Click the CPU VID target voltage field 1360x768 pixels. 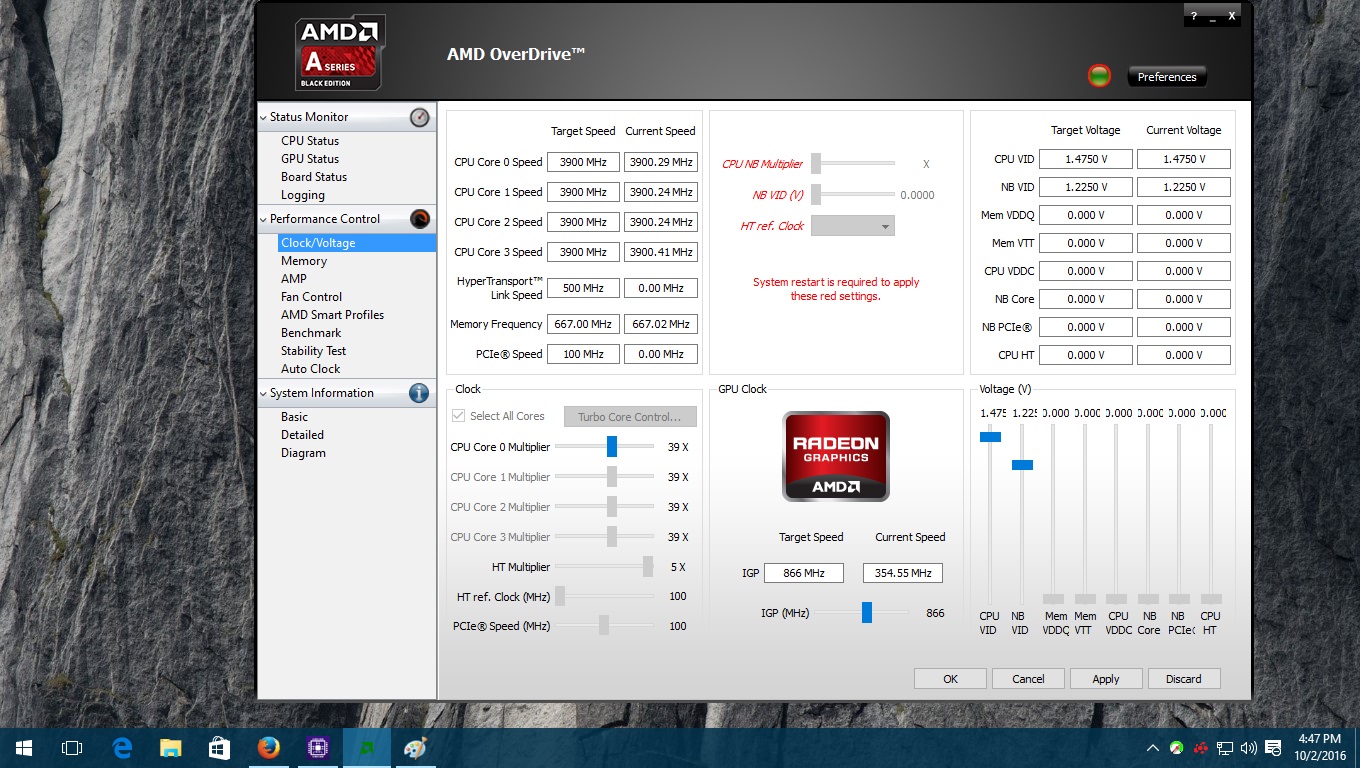tap(1086, 158)
